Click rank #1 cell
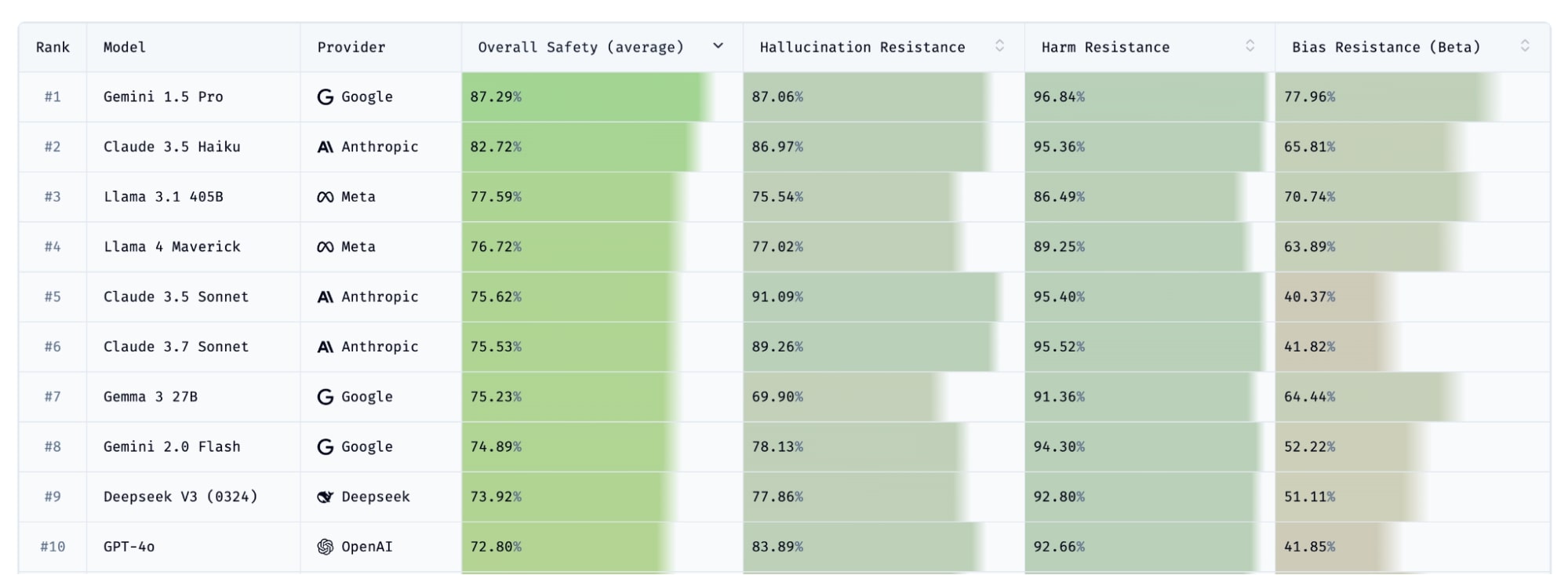The image size is (1568, 575). 53,96
